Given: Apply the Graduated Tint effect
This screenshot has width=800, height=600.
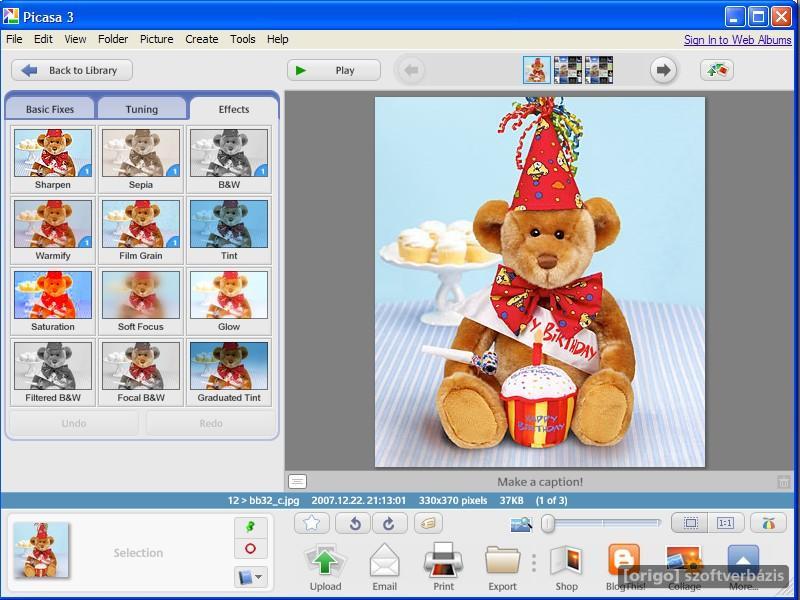Looking at the screenshot, I should click(x=229, y=371).
